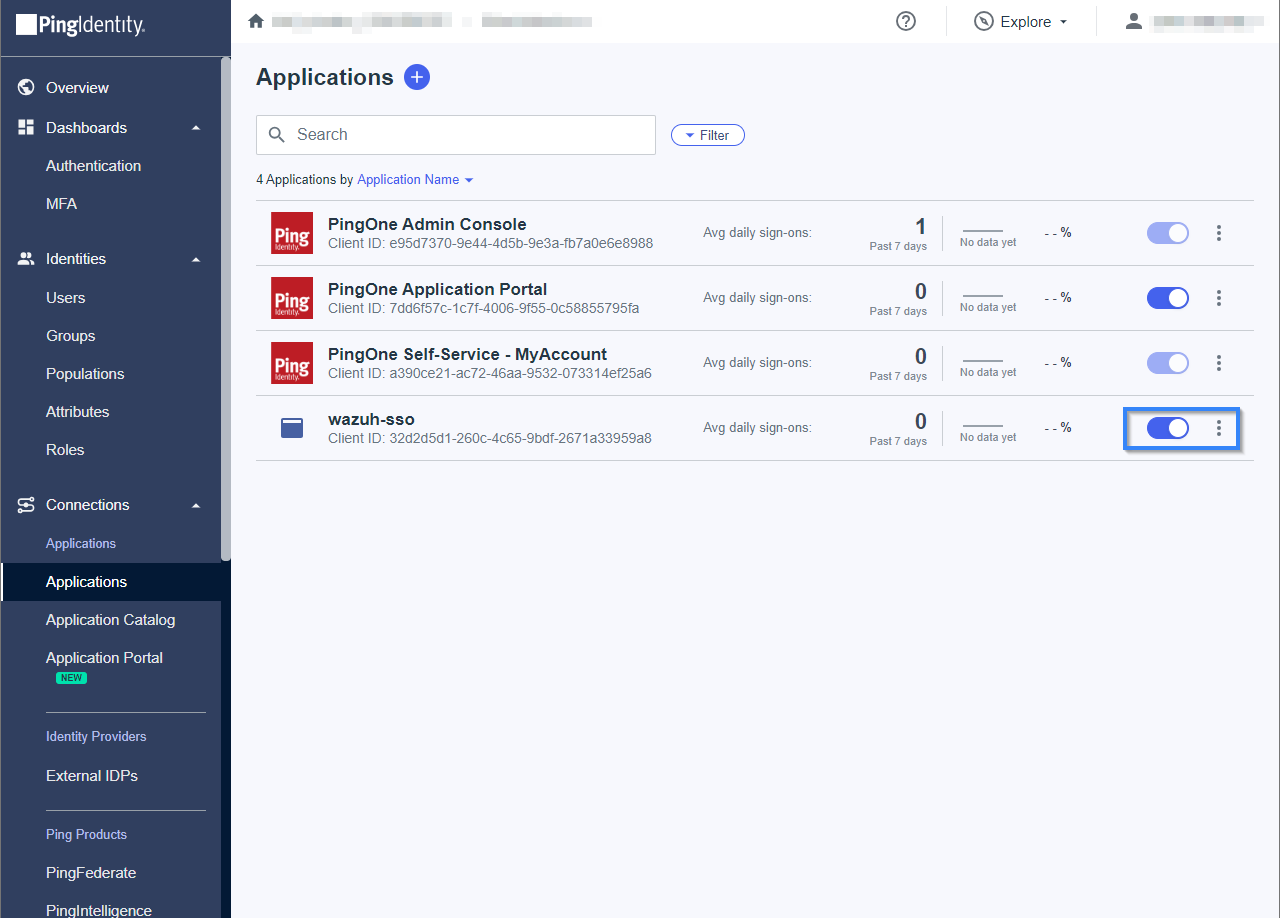Open the PingOne Self-Service - MyAccount application

[467, 354]
